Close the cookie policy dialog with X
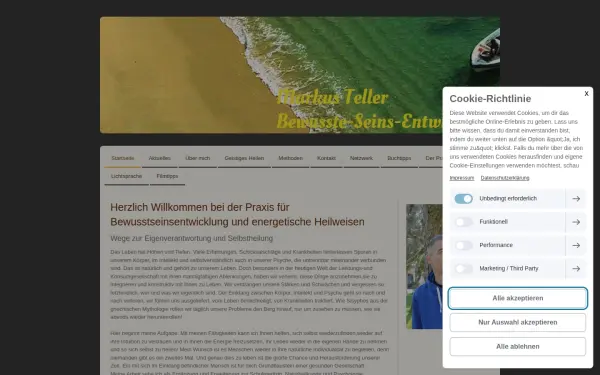The image size is (600, 375). click(x=586, y=93)
